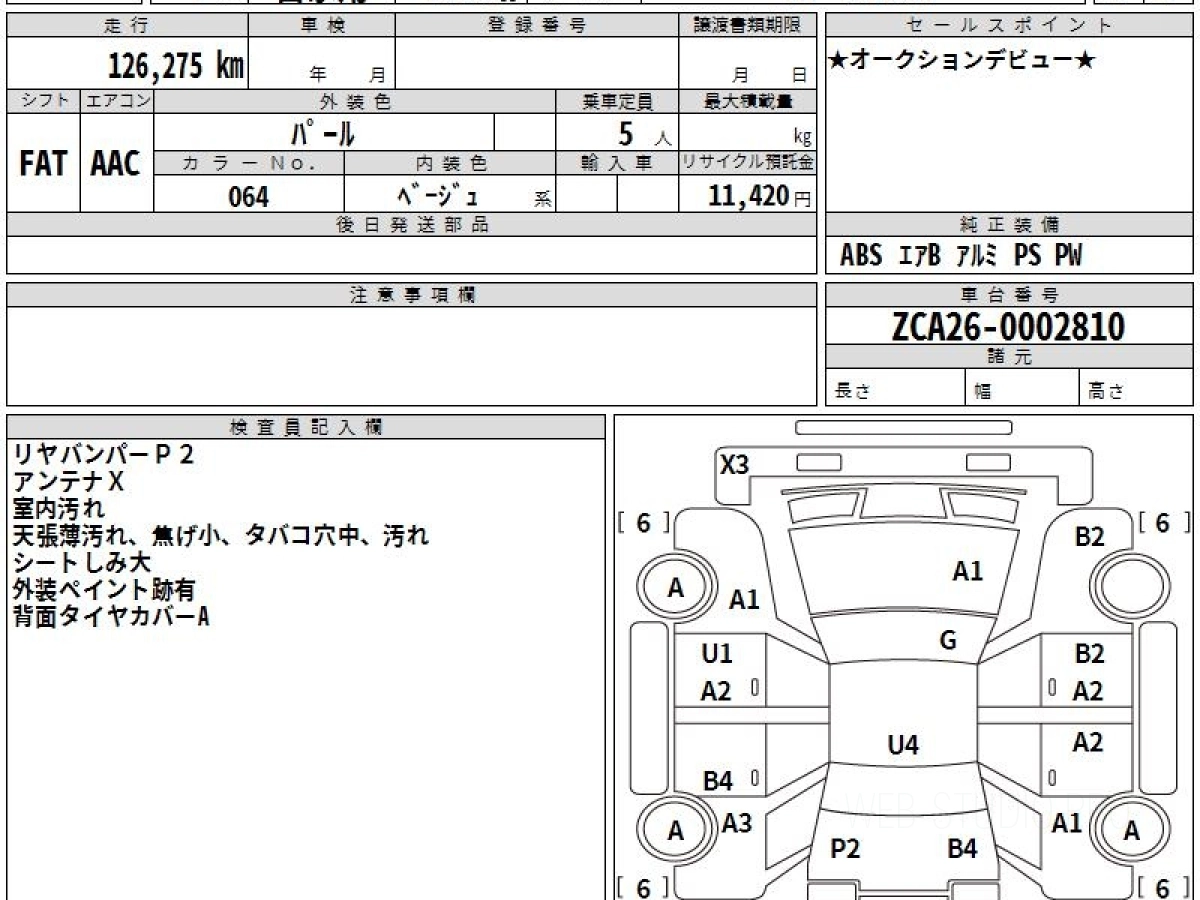Select the リサイクル預託金 header

[x=746, y=163]
